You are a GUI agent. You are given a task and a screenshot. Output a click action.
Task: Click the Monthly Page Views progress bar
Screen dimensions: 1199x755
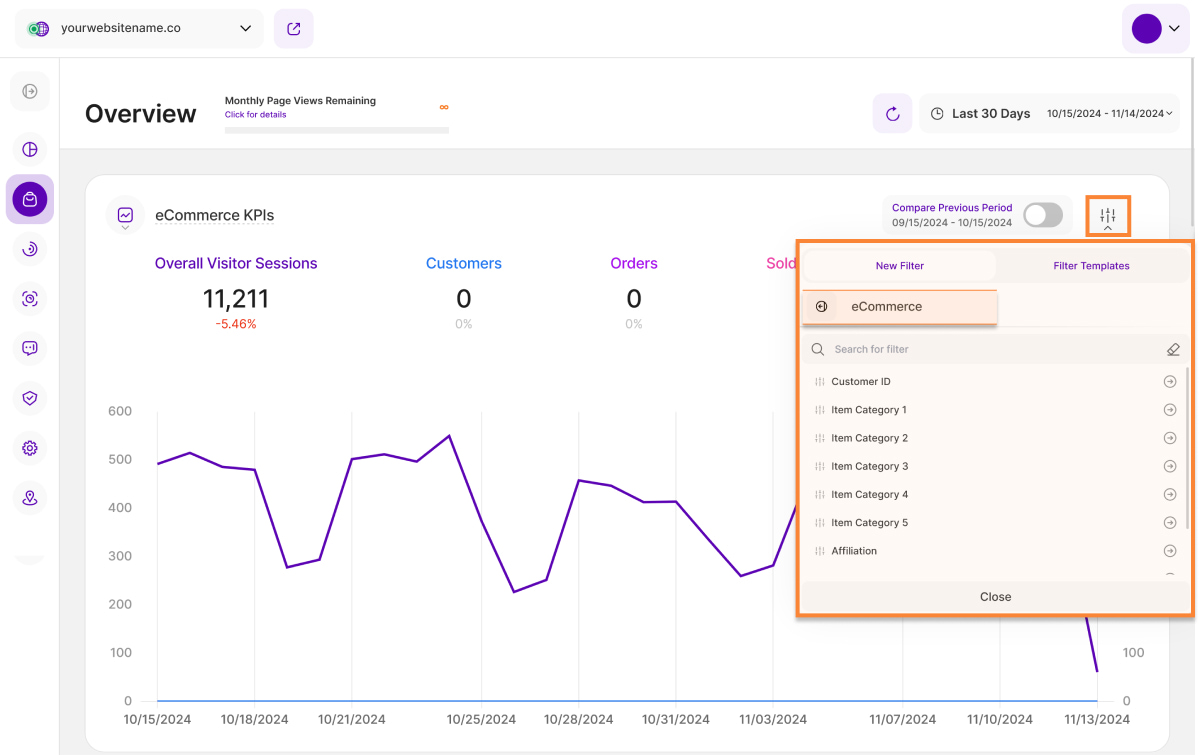pyautogui.click(x=336, y=130)
